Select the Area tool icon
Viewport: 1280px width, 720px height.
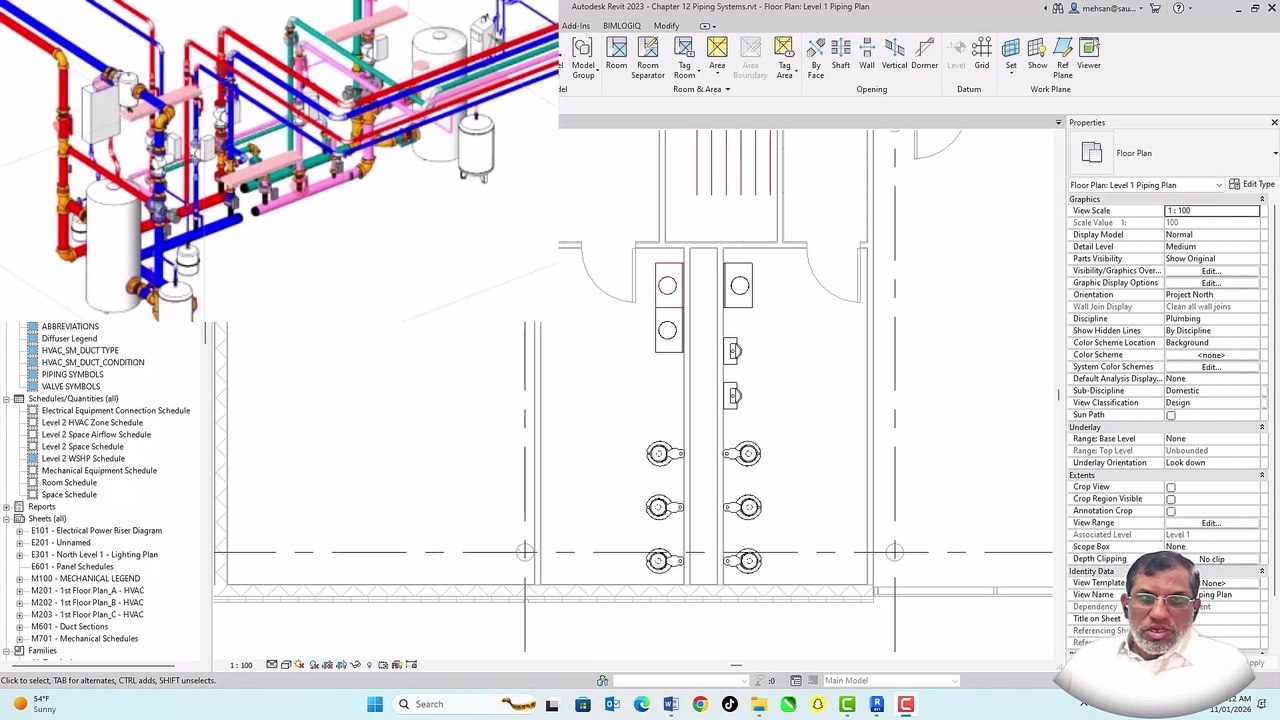coord(717,48)
